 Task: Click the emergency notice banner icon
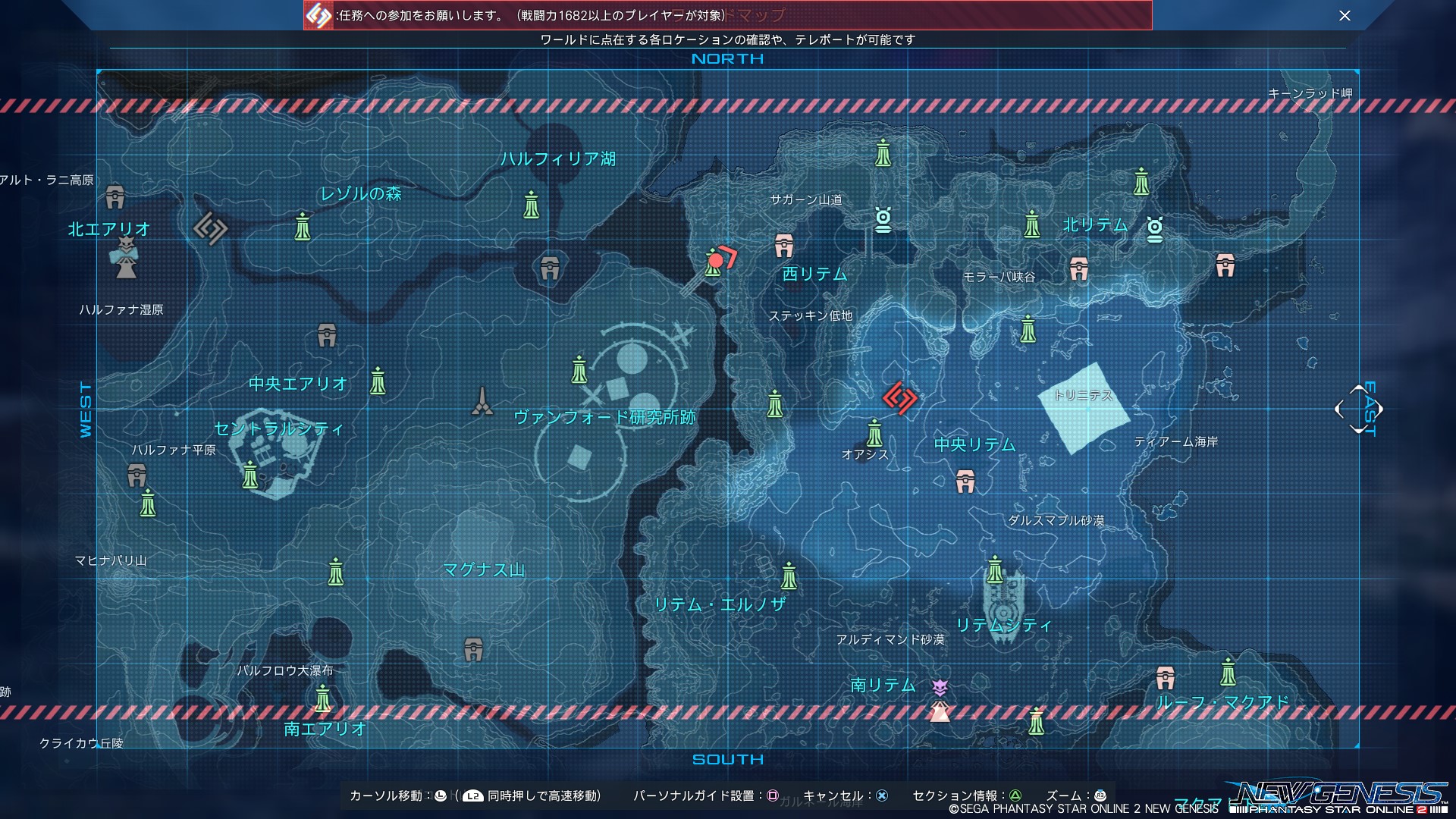pyautogui.click(x=318, y=15)
